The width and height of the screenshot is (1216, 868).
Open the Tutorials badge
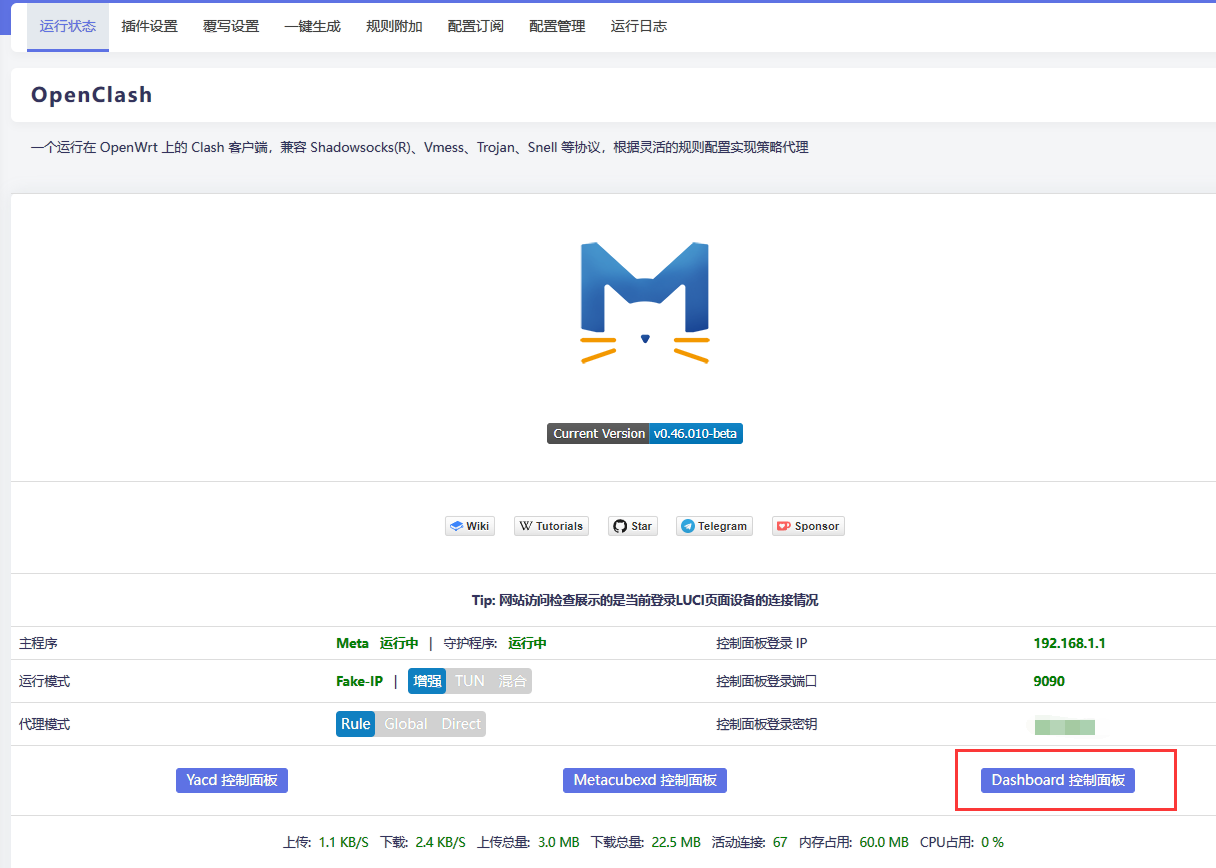tap(551, 526)
